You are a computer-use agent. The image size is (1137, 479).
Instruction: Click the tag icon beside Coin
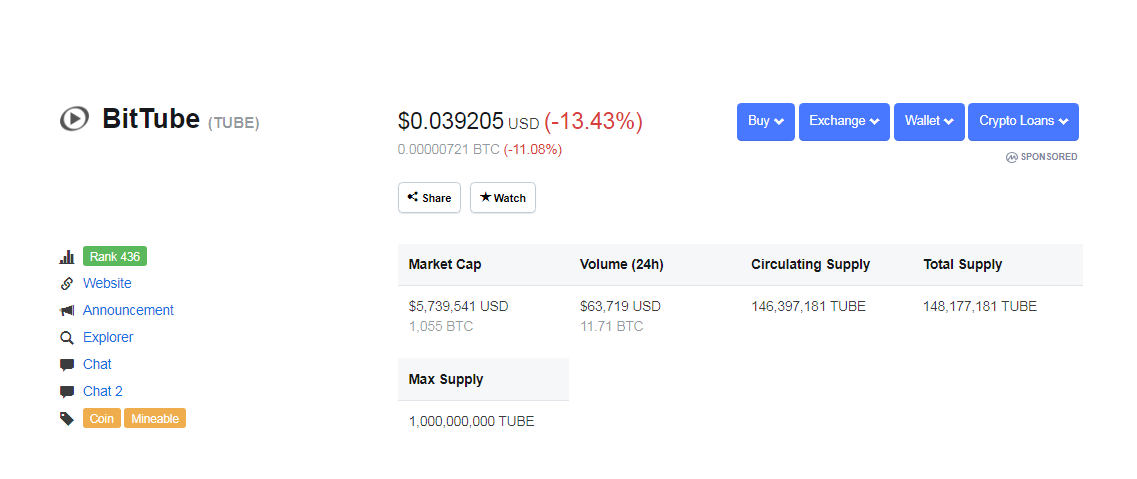pos(67,419)
